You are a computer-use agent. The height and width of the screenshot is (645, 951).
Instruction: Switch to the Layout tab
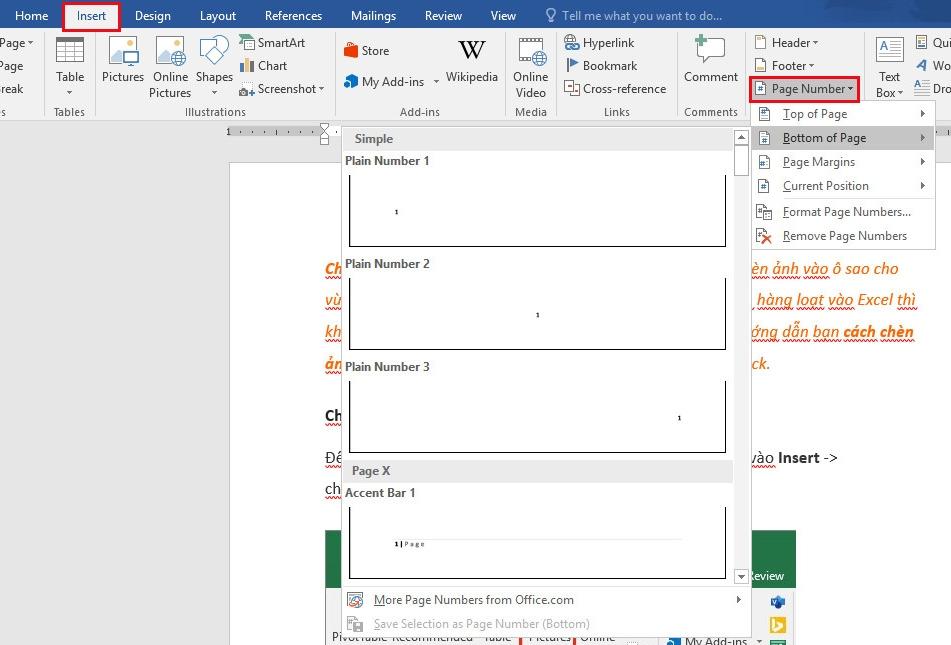pyautogui.click(x=218, y=16)
